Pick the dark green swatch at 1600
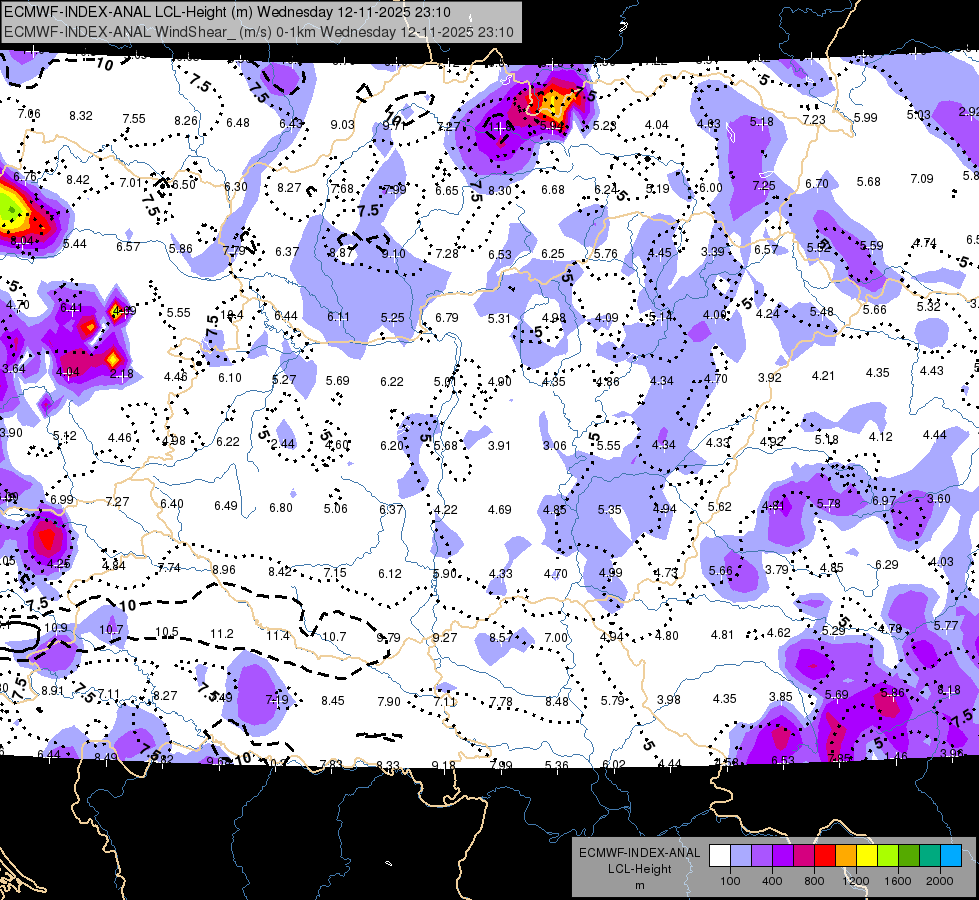This screenshot has width=979, height=900. (x=909, y=855)
